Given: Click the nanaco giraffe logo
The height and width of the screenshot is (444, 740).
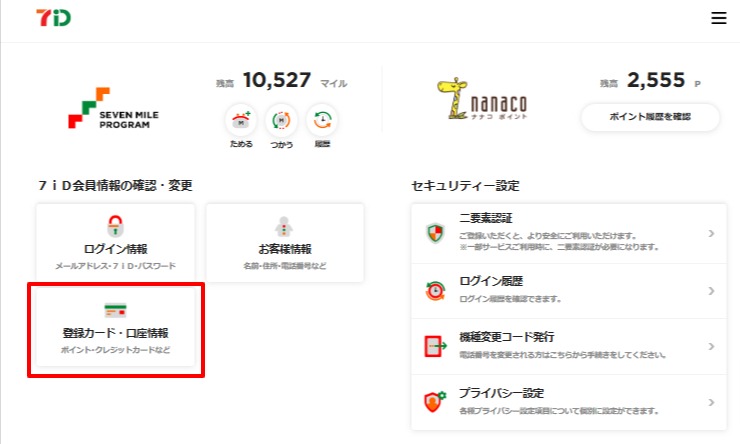Looking at the screenshot, I should click(482, 100).
